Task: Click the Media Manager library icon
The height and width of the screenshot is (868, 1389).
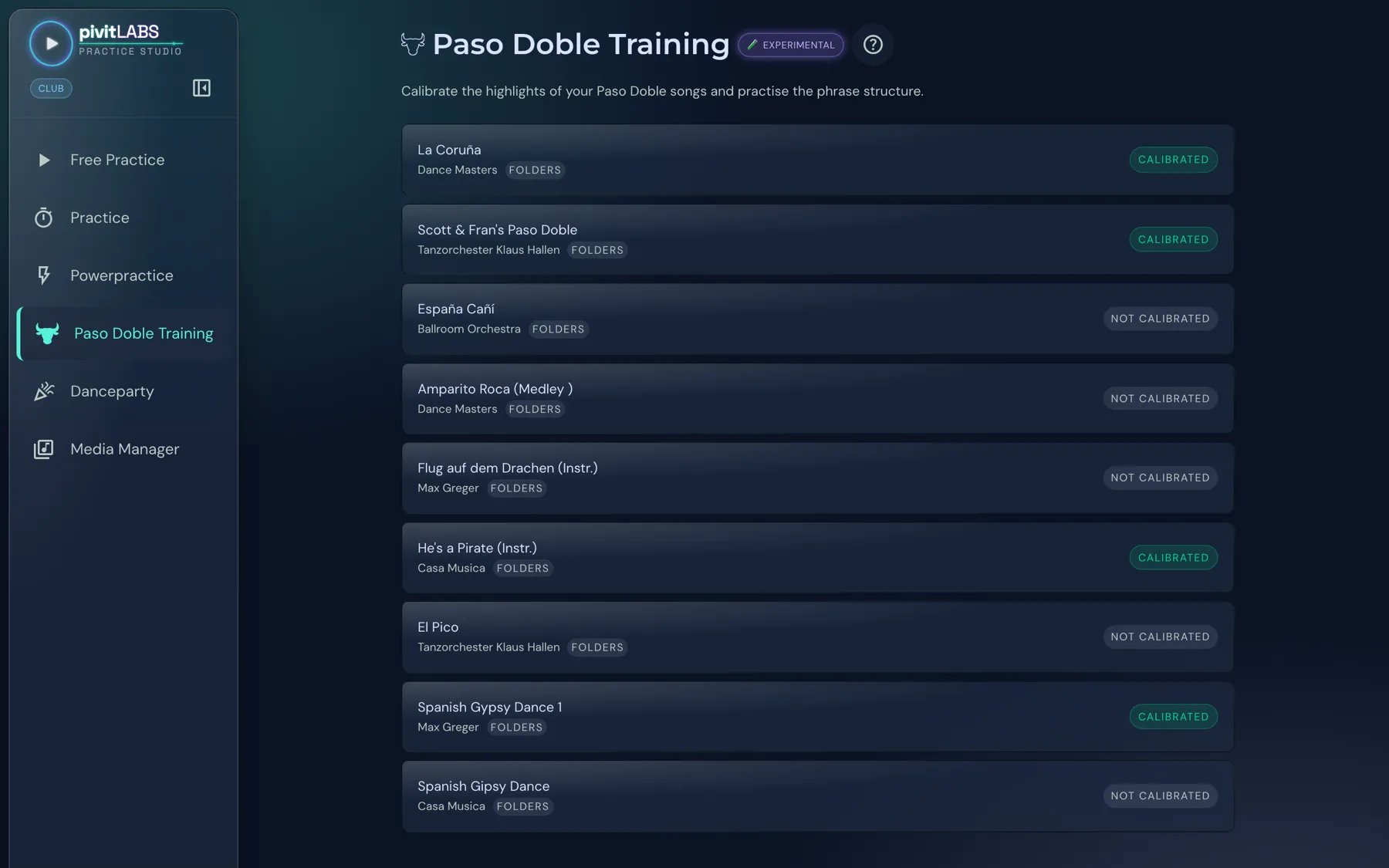Action: pyautogui.click(x=44, y=449)
